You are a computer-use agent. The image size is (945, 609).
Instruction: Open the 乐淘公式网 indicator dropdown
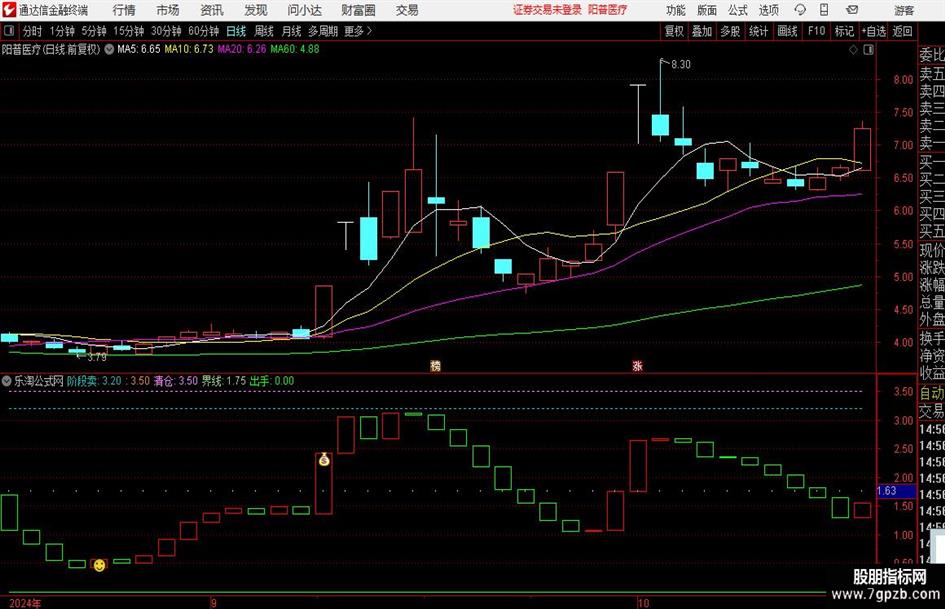(x=7, y=381)
